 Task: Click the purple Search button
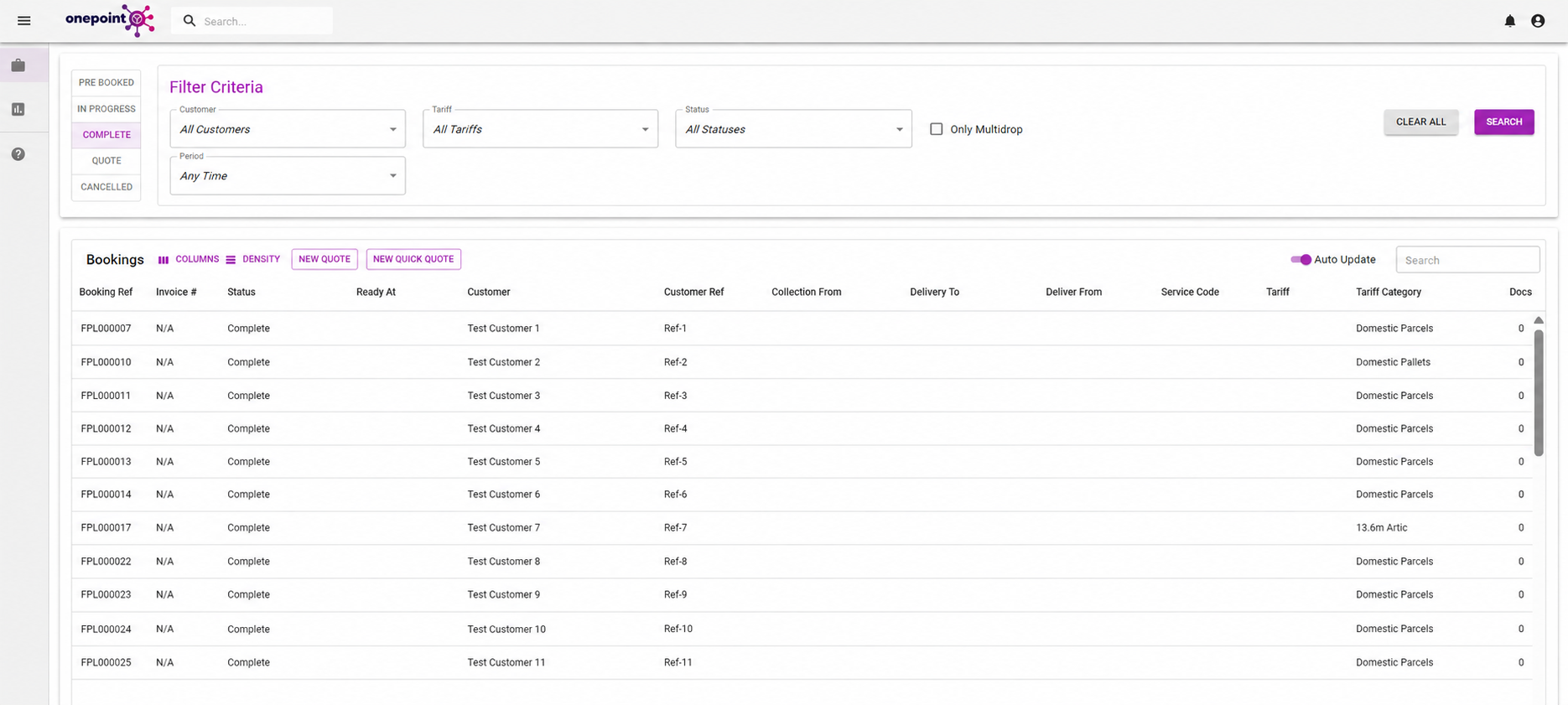tap(1503, 122)
